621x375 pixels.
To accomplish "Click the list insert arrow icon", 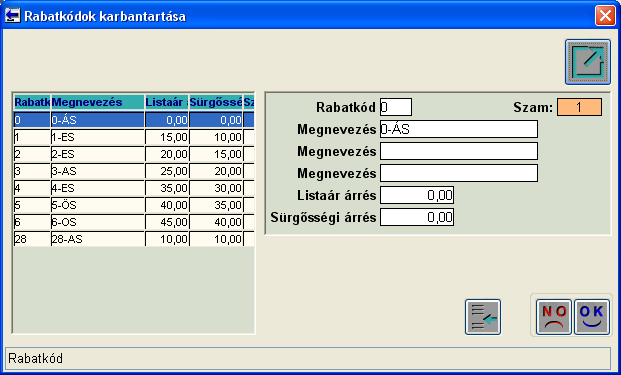I will 483,317.
